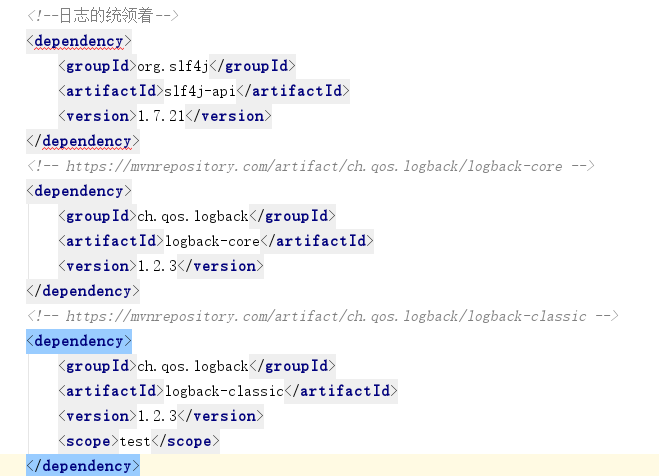The image size is (659, 476).
Task: Click the closing dependency tag above the logback-classic comment
Action: (x=83, y=291)
